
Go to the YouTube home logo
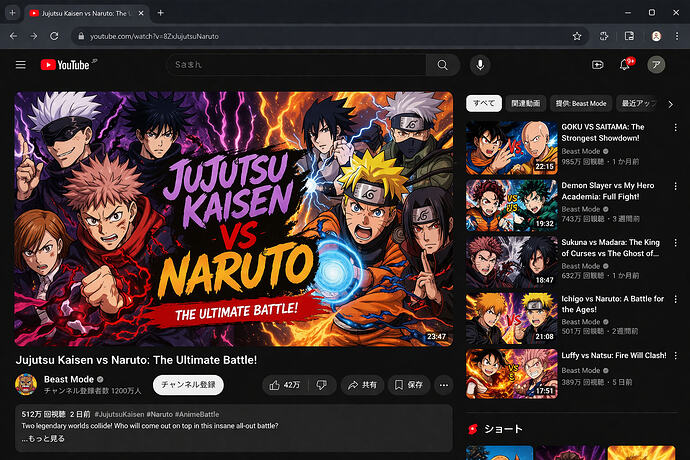(x=65, y=65)
